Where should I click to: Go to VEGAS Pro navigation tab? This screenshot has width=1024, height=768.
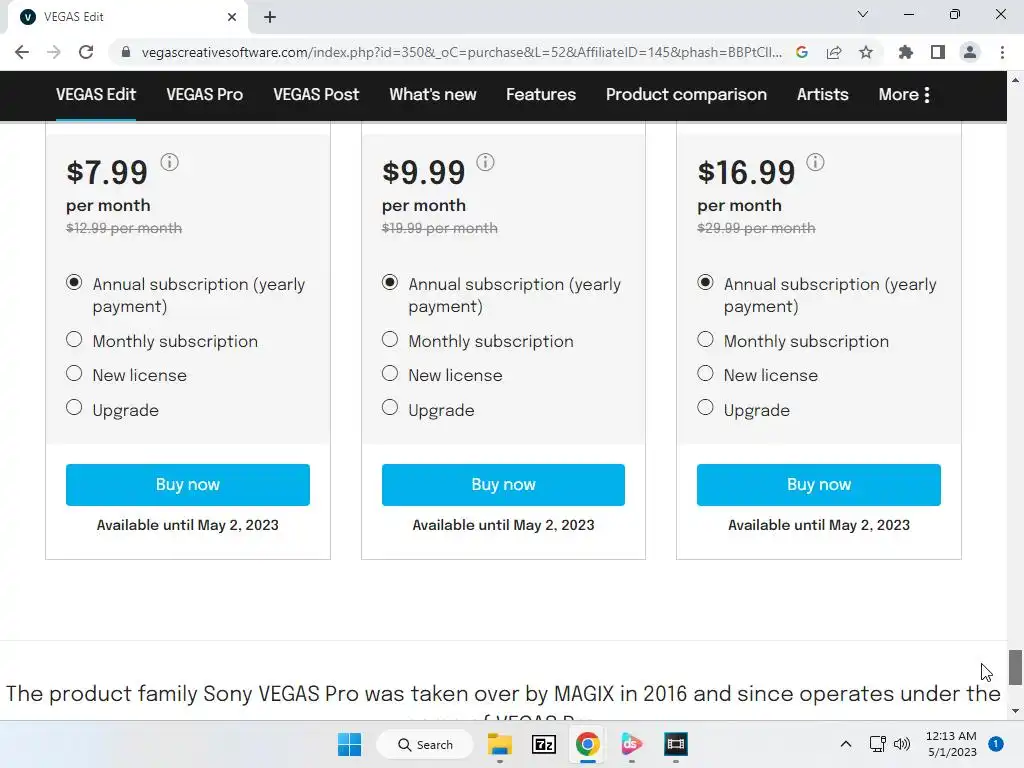point(204,95)
